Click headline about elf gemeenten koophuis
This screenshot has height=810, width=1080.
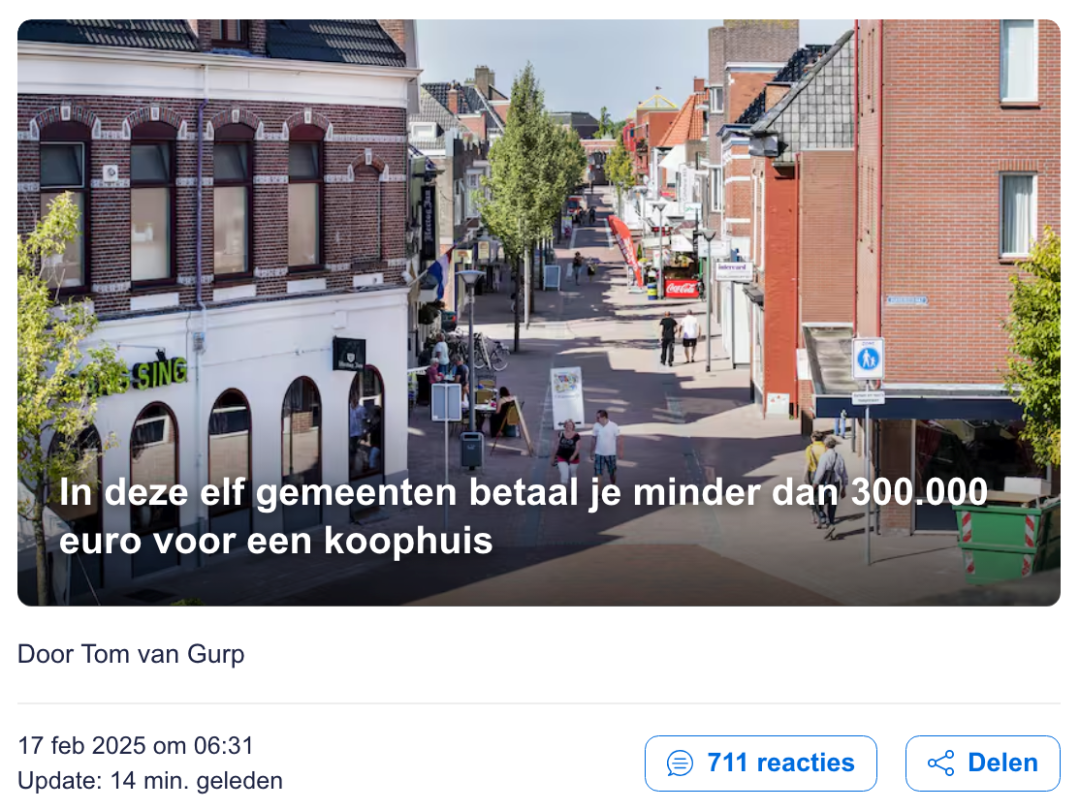(x=523, y=516)
